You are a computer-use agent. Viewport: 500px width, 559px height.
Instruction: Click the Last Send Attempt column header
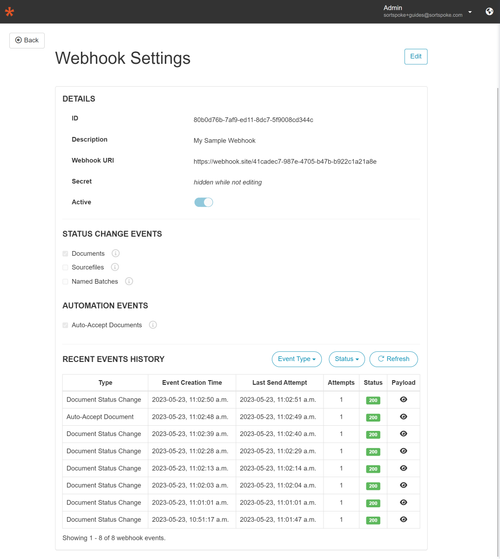pos(280,383)
